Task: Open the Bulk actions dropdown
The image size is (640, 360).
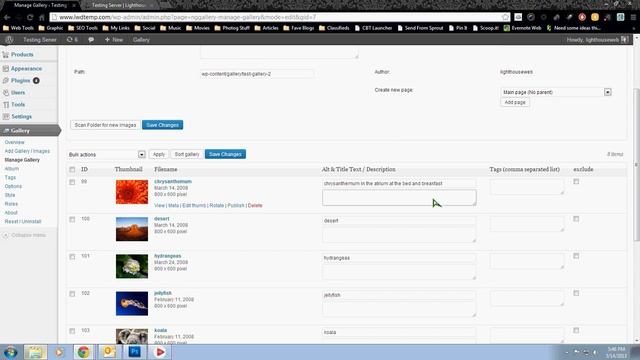Action: click(107, 155)
